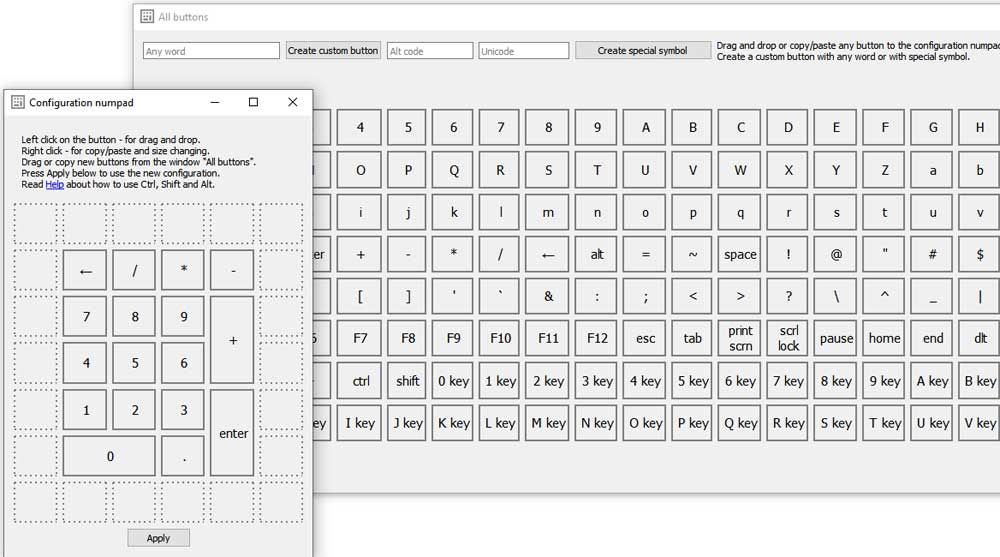This screenshot has height=557, width=1000.
Task: Select the enter button on numpad
Action: point(232,433)
